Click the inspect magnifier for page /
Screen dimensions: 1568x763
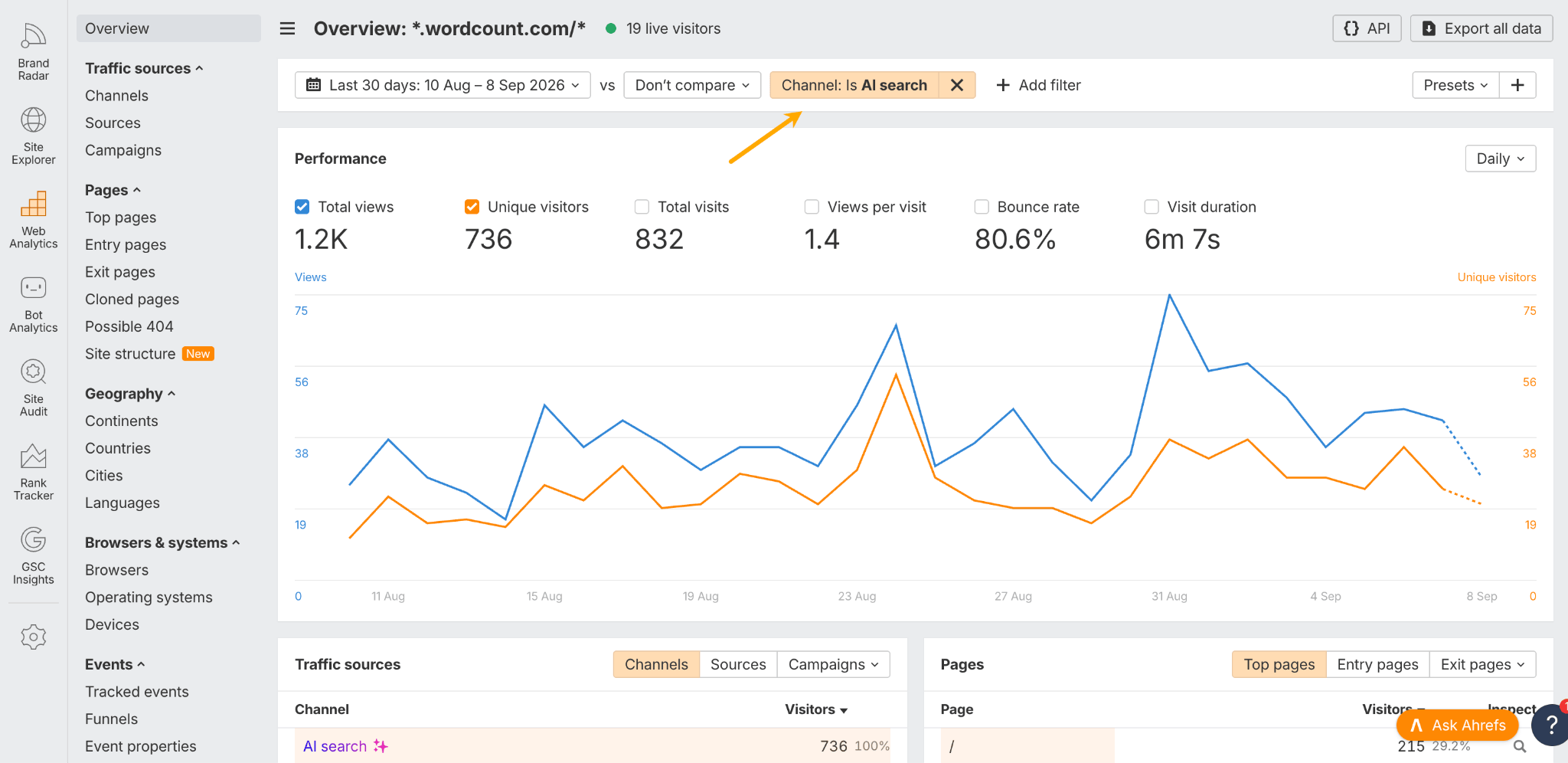coord(1520,746)
